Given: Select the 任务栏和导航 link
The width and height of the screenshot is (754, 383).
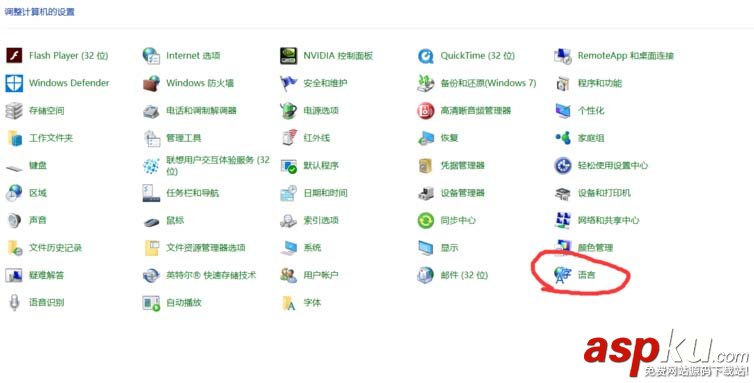Looking at the screenshot, I should coord(192,193).
